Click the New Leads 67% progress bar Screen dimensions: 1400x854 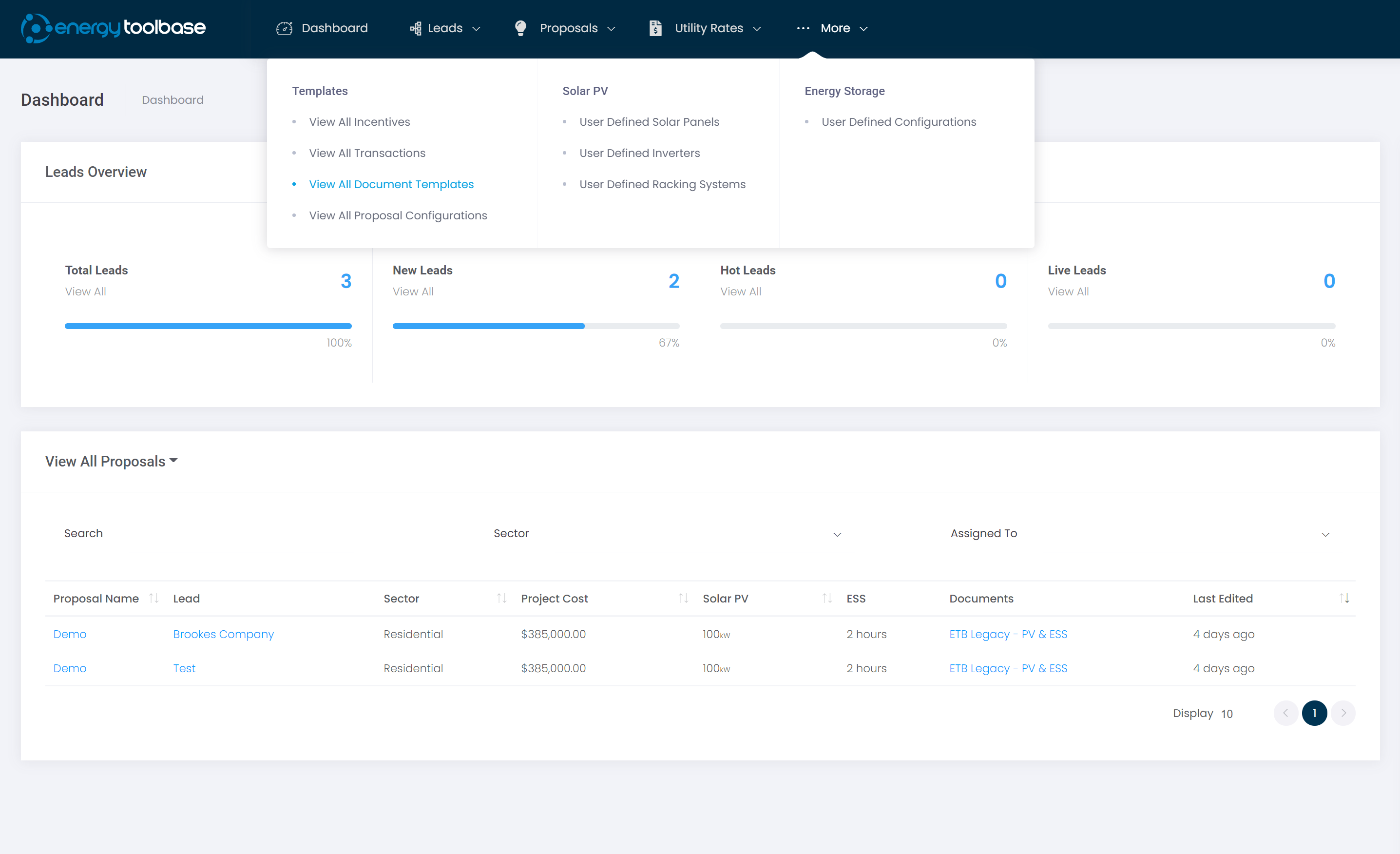click(x=536, y=326)
